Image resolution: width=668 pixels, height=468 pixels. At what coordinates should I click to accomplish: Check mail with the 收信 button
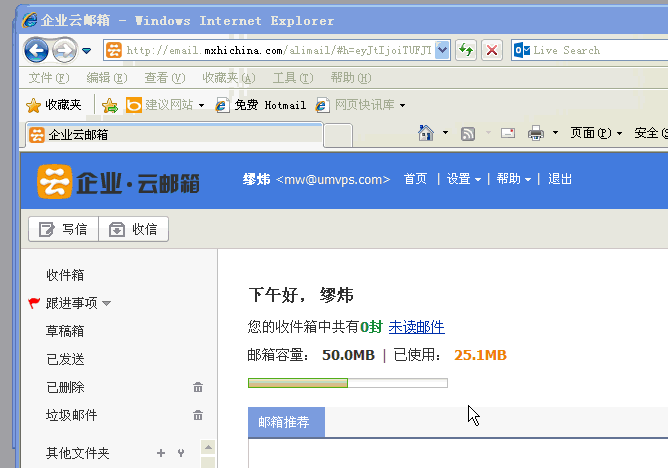pyautogui.click(x=133, y=229)
